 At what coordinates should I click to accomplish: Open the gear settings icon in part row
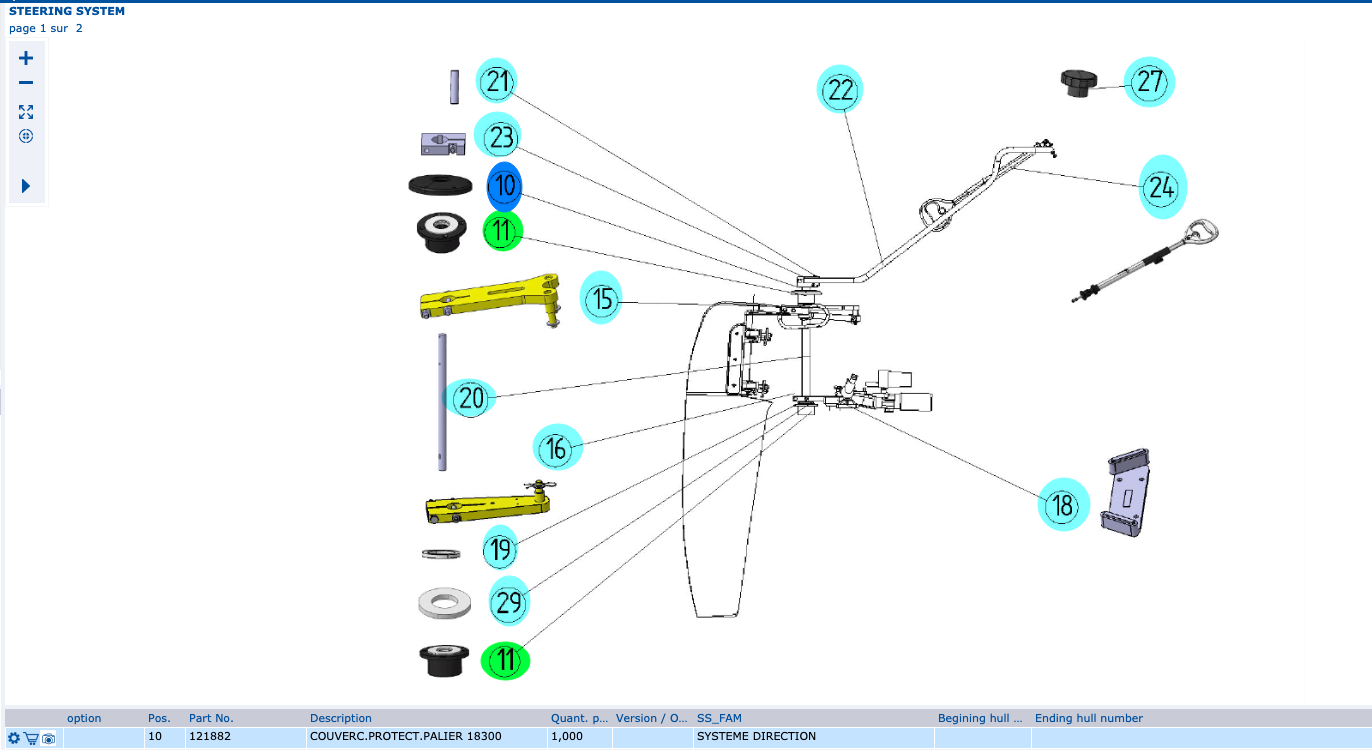[x=14, y=738]
